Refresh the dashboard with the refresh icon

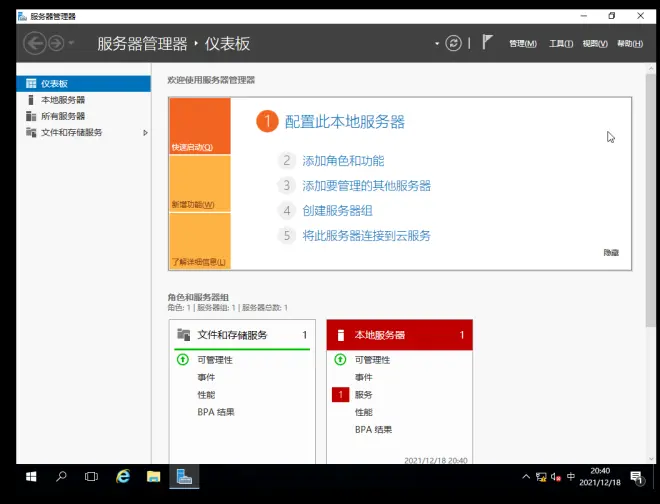pos(453,43)
